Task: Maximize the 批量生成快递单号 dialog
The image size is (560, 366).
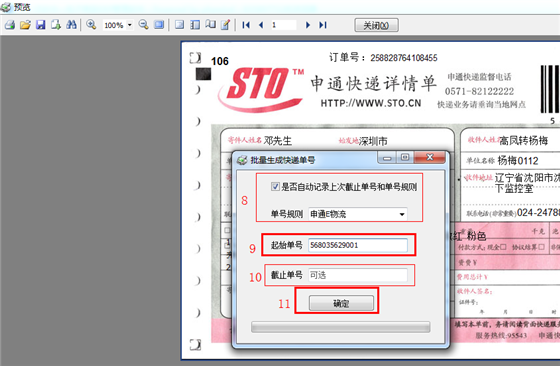Action: pyautogui.click(x=405, y=157)
